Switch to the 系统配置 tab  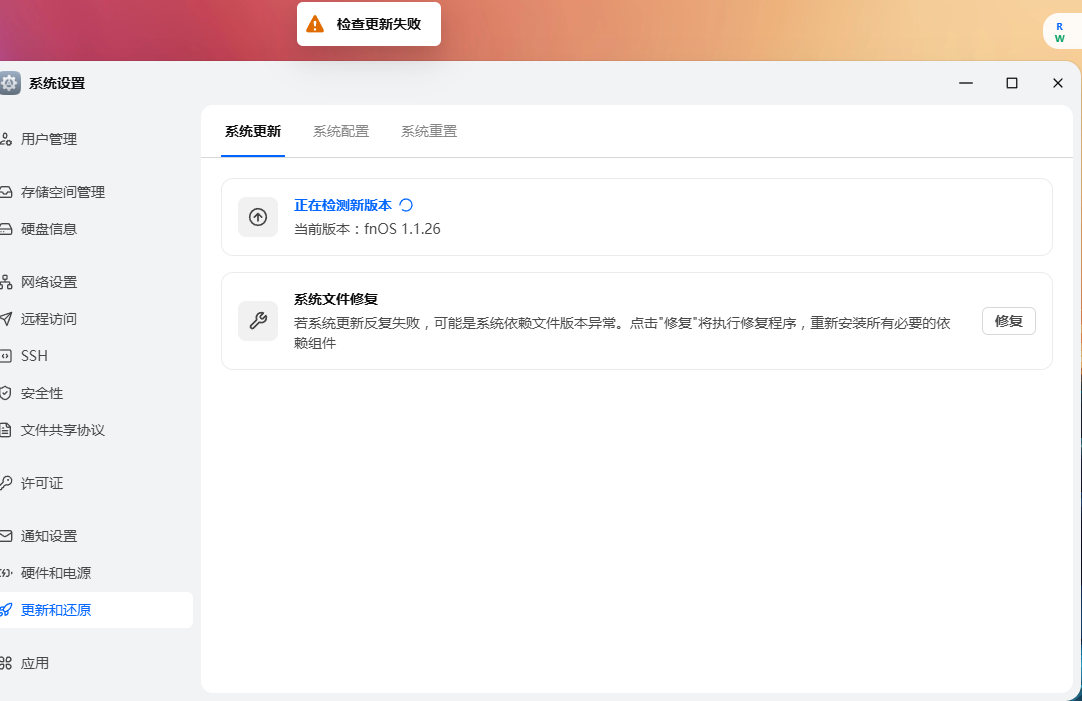[341, 131]
